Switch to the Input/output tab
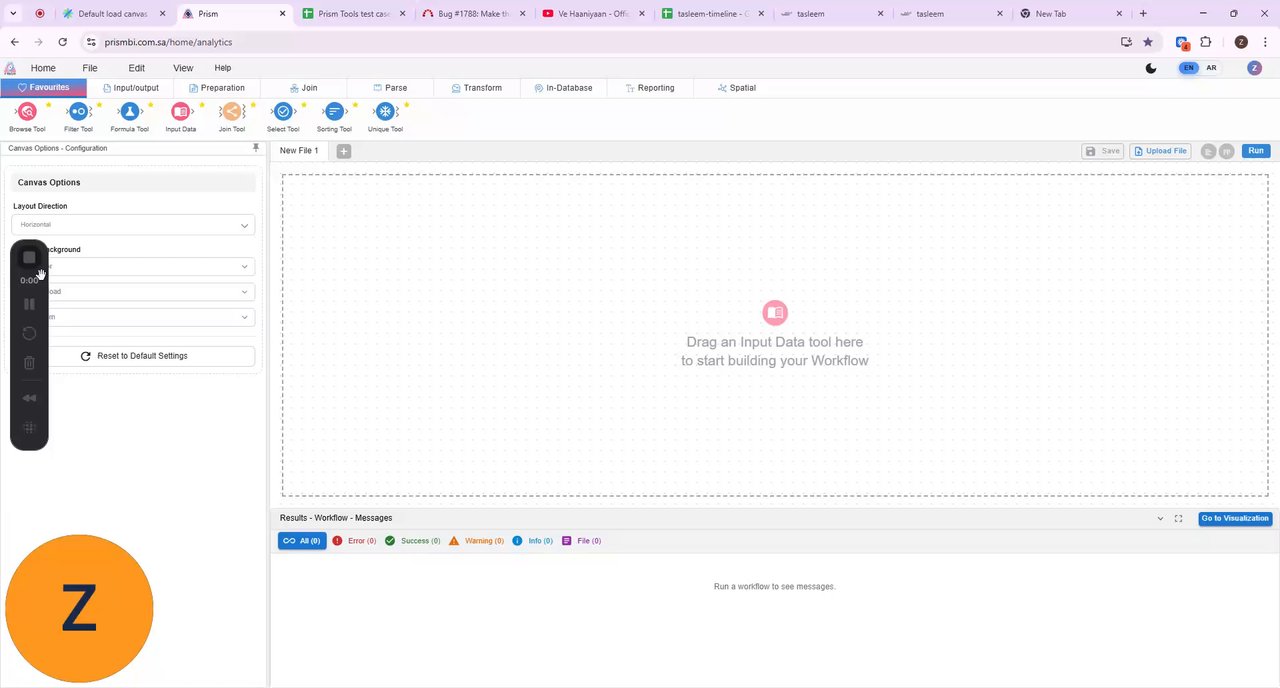The width and height of the screenshot is (1280, 688). (x=131, y=88)
